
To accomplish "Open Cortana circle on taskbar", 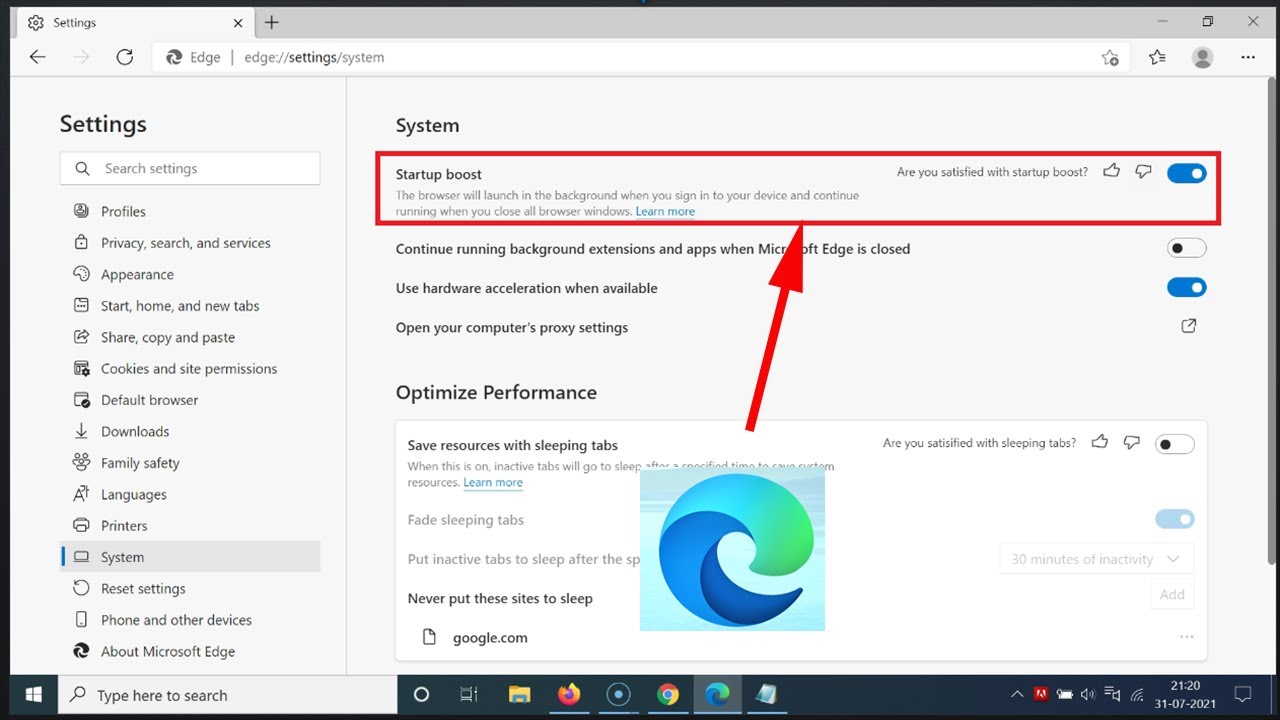I will click(421, 694).
